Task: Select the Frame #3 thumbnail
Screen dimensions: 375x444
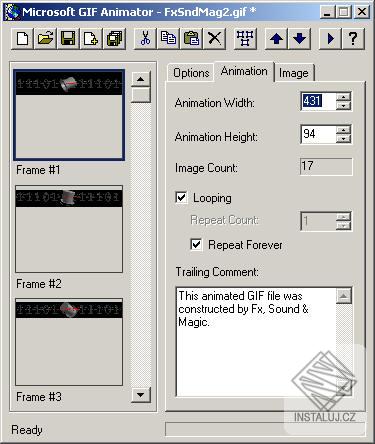Action: click(x=69, y=342)
